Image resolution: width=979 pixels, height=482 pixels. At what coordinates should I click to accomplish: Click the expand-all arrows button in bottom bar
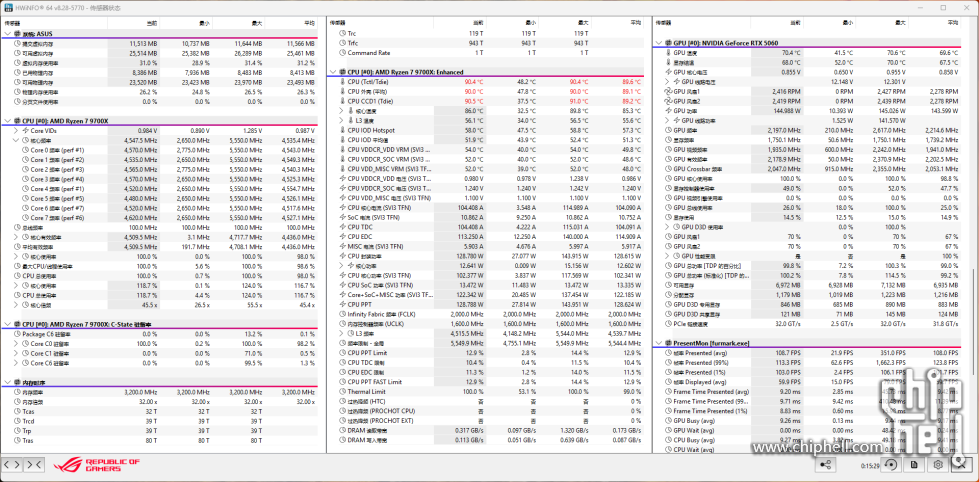click(12, 465)
